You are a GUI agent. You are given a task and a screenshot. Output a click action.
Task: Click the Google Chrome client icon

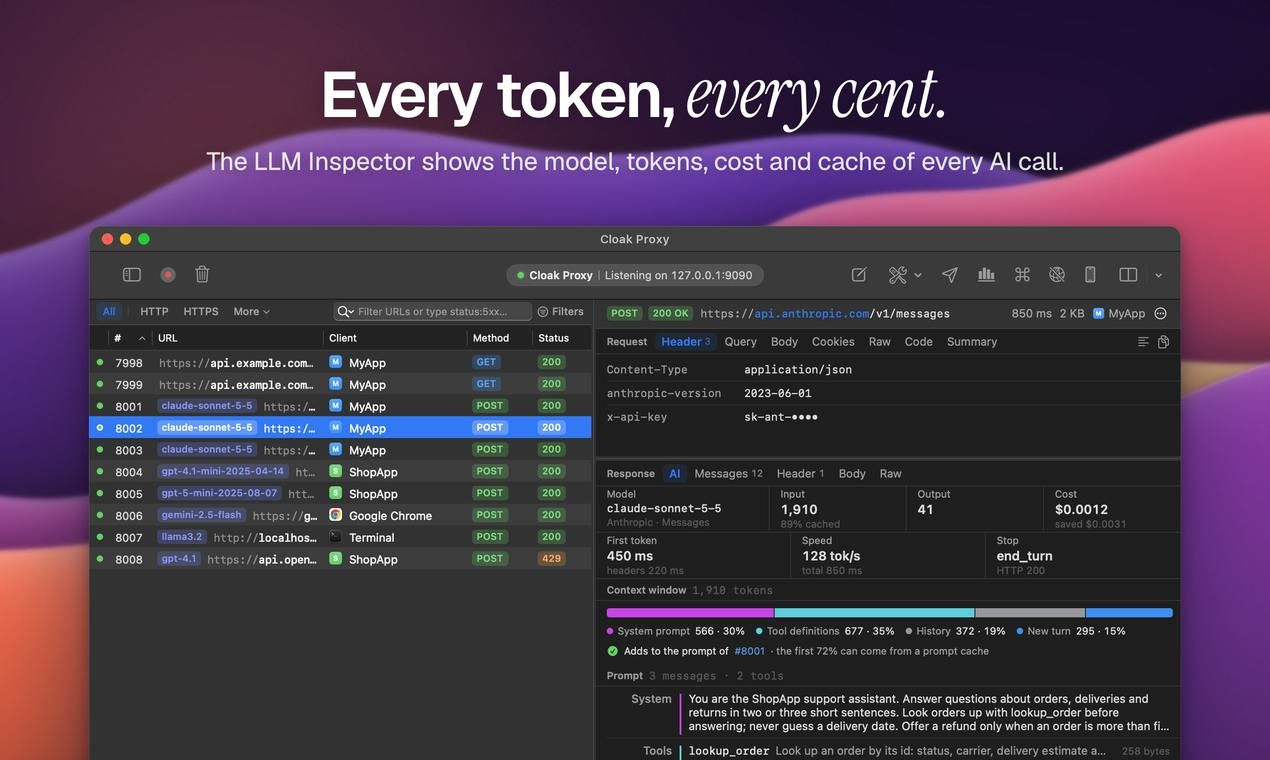(x=336, y=515)
